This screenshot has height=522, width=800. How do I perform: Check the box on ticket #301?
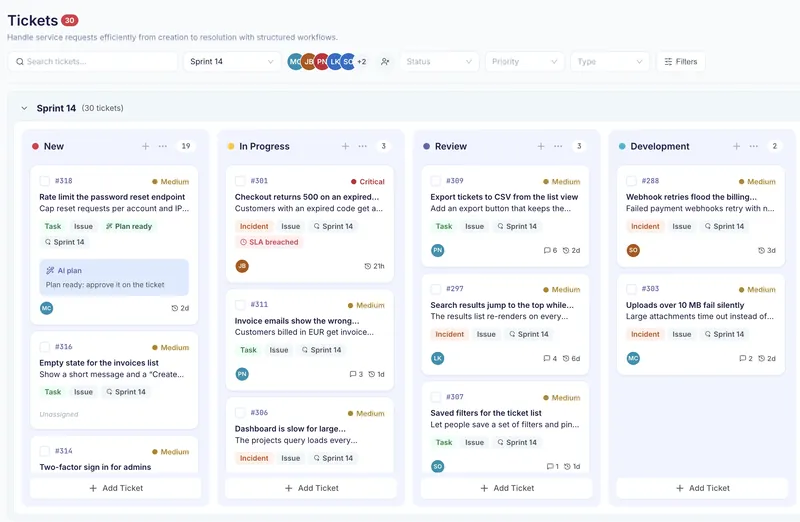click(240, 181)
